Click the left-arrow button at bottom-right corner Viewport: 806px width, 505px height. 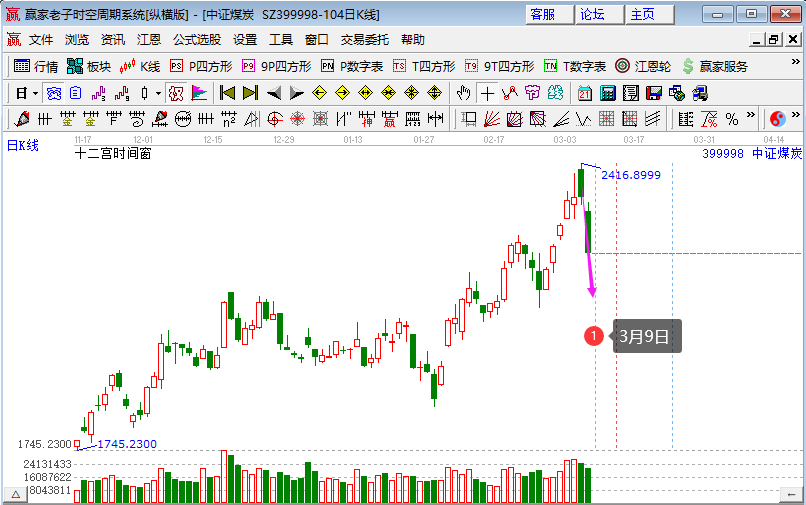(x=792, y=495)
